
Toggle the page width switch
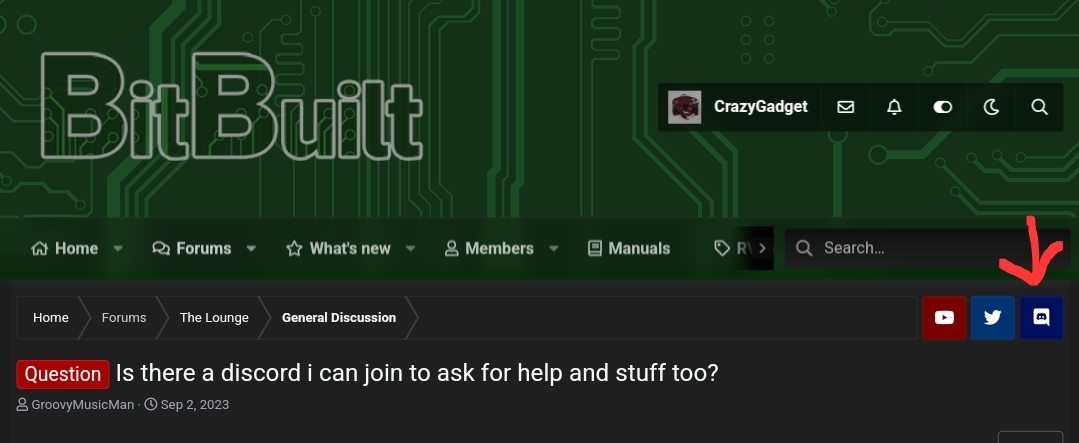pos(942,107)
